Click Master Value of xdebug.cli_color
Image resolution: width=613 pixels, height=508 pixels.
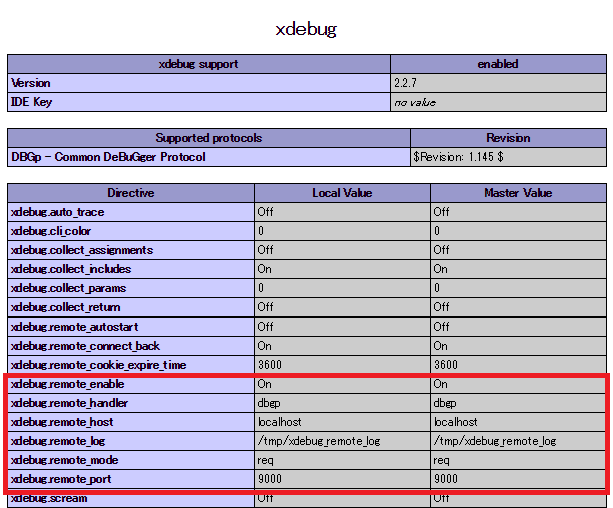point(518,231)
